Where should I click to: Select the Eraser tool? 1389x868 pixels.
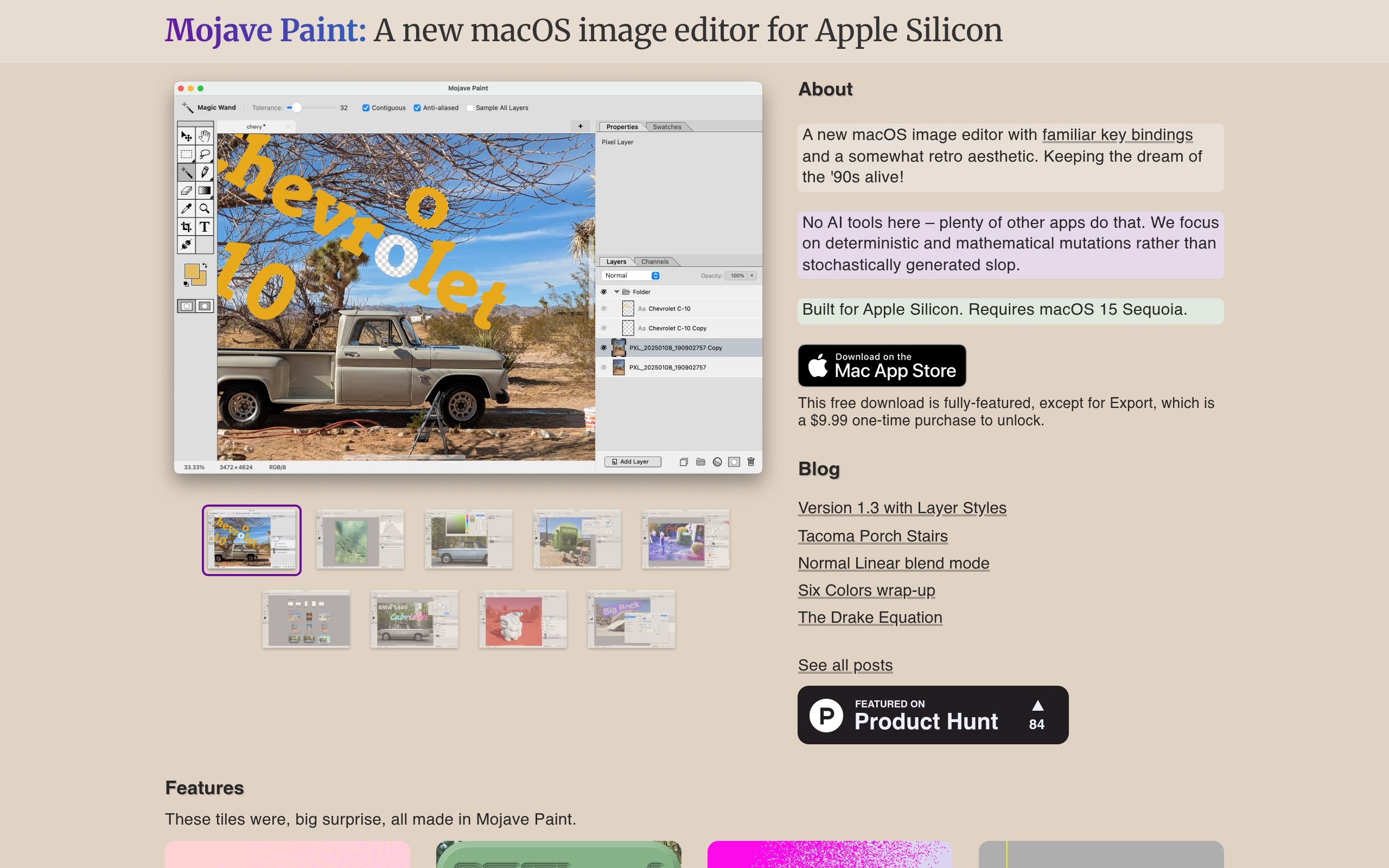(186, 190)
